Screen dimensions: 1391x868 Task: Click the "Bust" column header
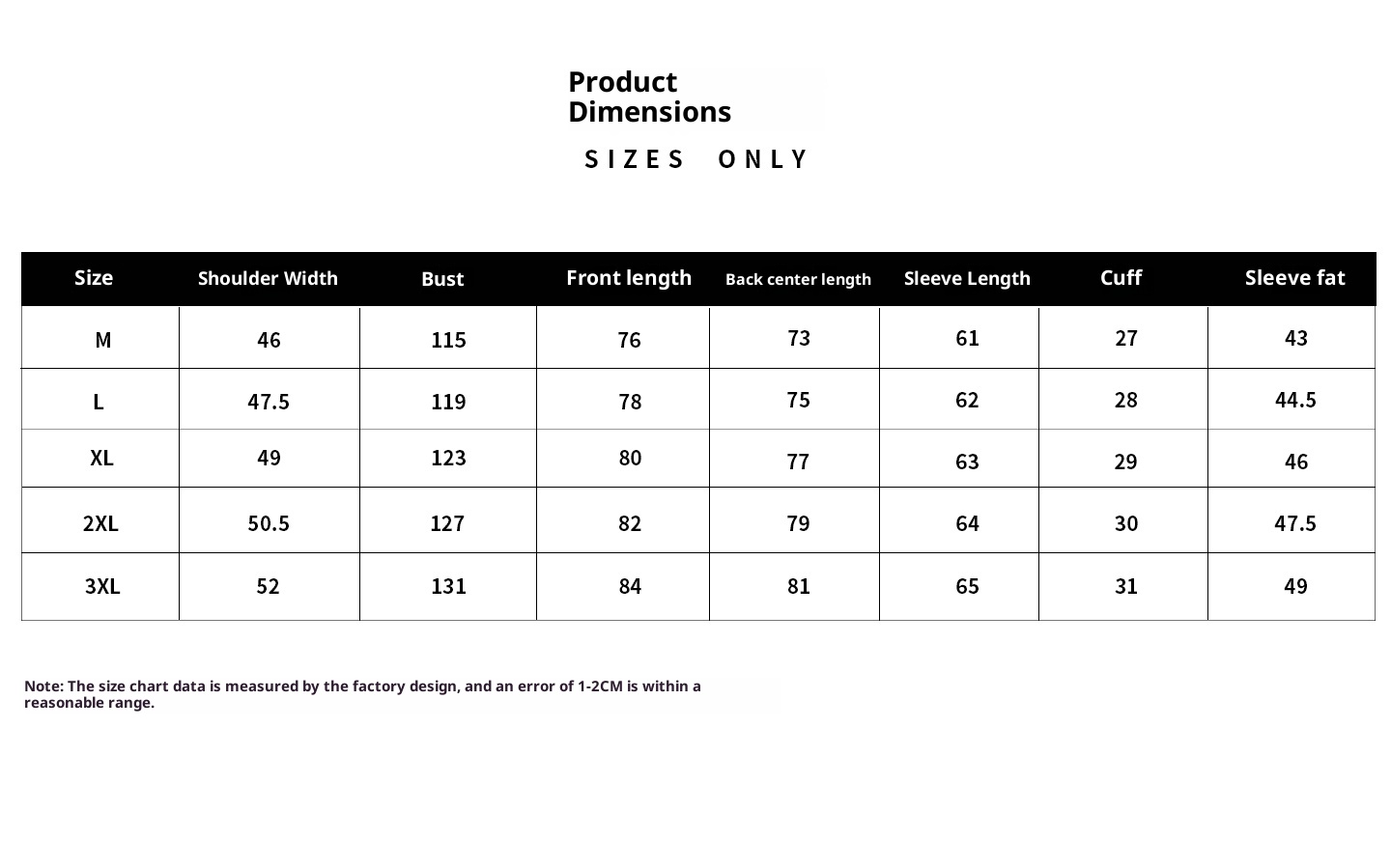pos(442,279)
